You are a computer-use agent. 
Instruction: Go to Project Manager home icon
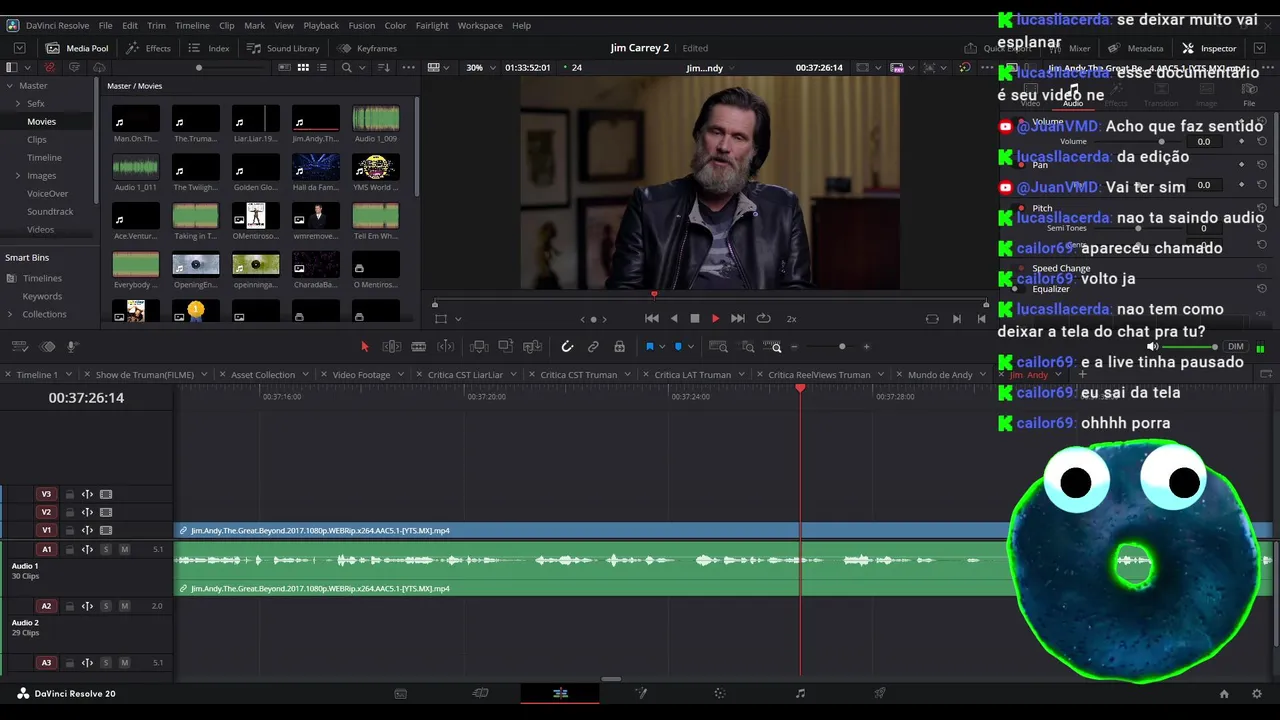click(x=1224, y=693)
